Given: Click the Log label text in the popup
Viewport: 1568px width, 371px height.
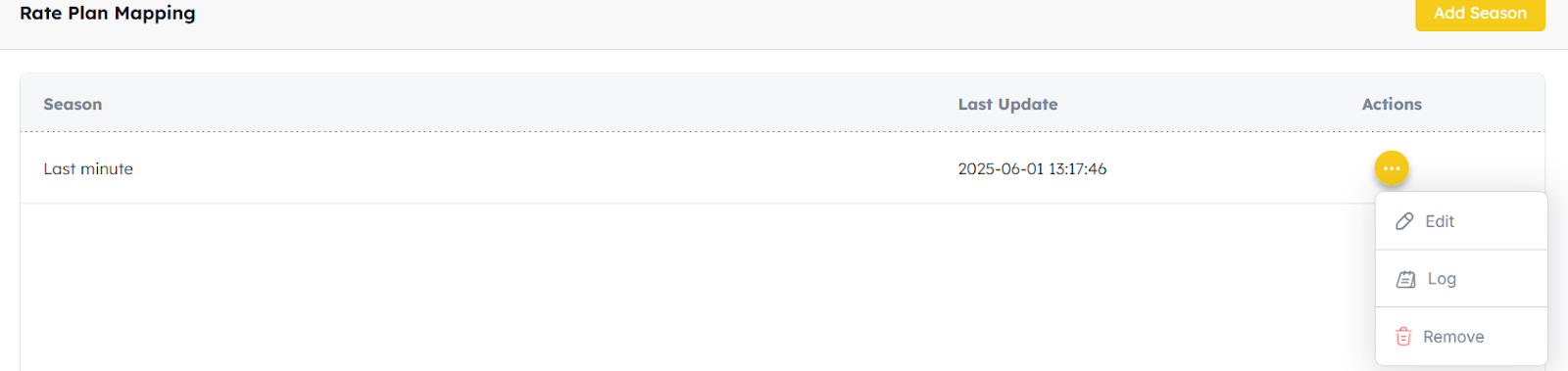Looking at the screenshot, I should (1442, 279).
